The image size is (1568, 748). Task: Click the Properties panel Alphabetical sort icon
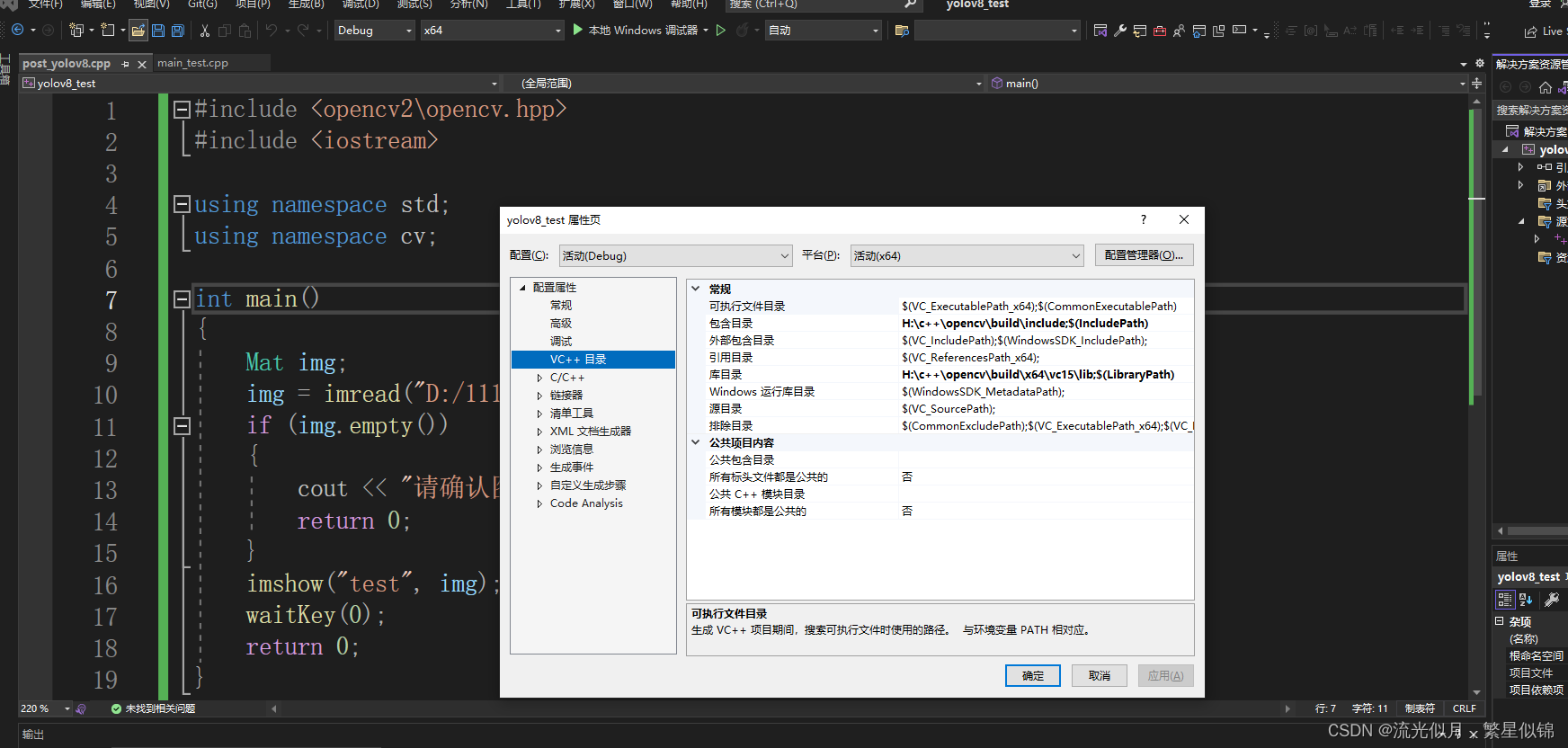tap(1526, 600)
